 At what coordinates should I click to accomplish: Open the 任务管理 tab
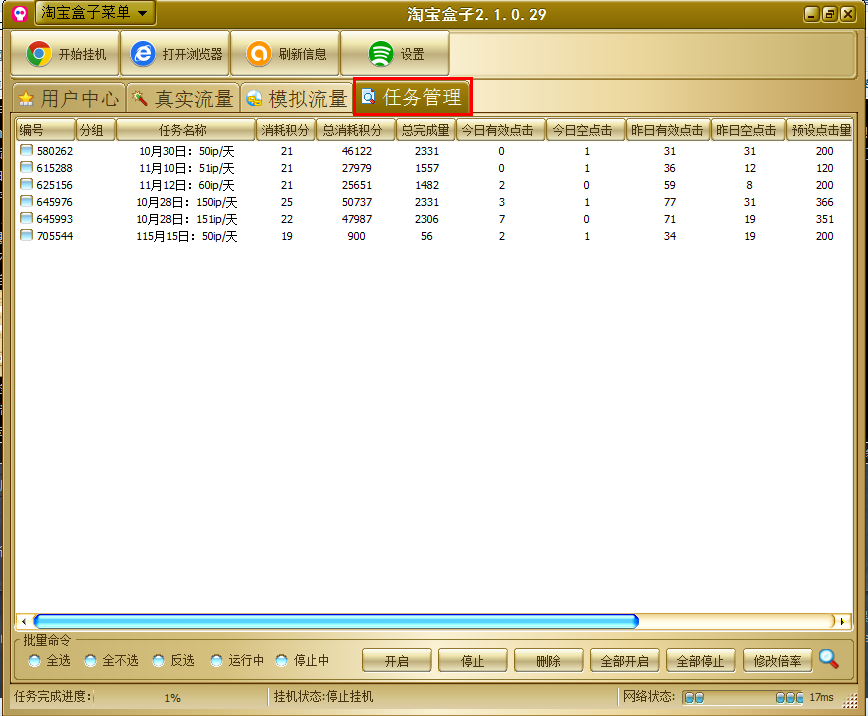[412, 97]
